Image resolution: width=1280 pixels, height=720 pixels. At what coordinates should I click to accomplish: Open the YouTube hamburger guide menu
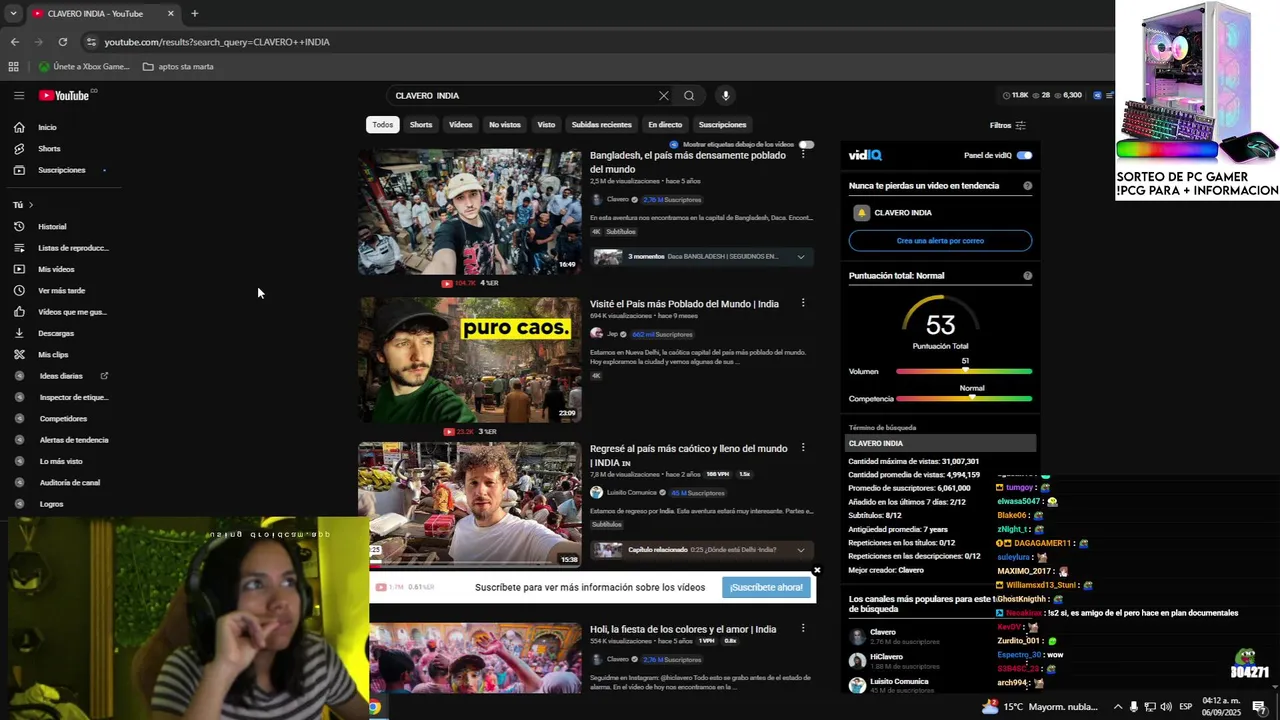(19, 95)
